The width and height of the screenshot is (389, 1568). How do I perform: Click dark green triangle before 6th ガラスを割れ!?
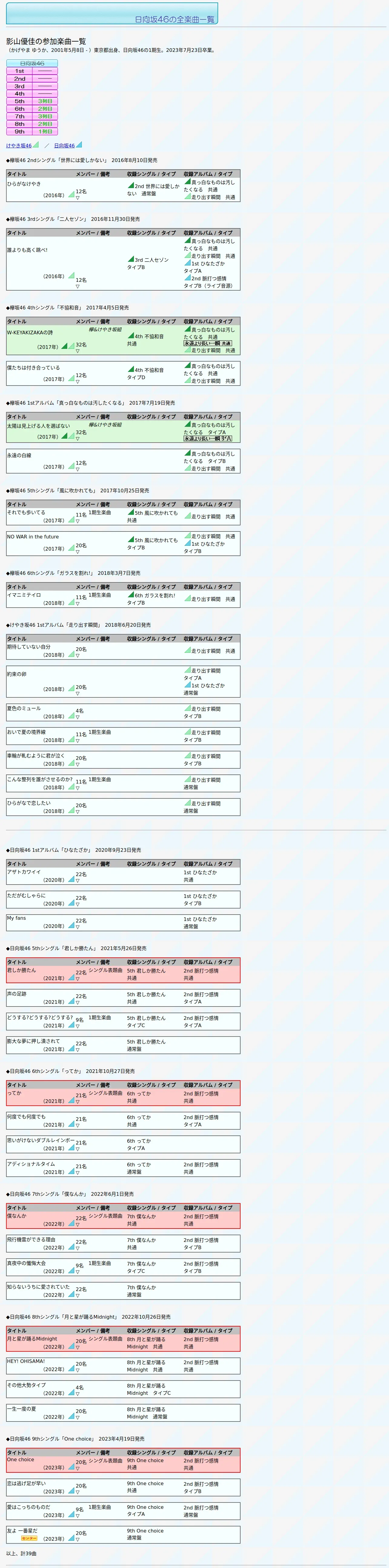131,595
